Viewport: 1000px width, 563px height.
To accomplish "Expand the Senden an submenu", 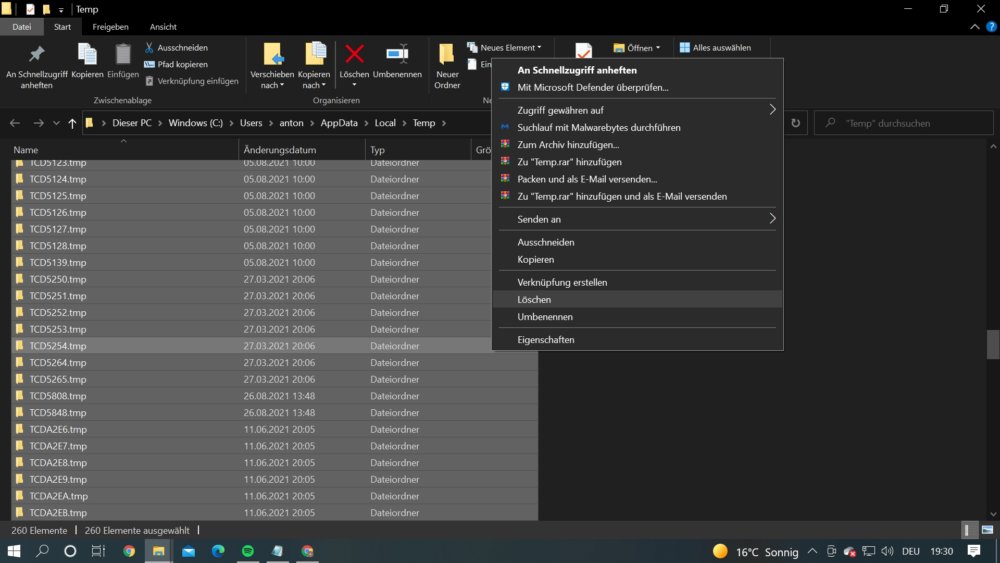I will click(x=772, y=219).
